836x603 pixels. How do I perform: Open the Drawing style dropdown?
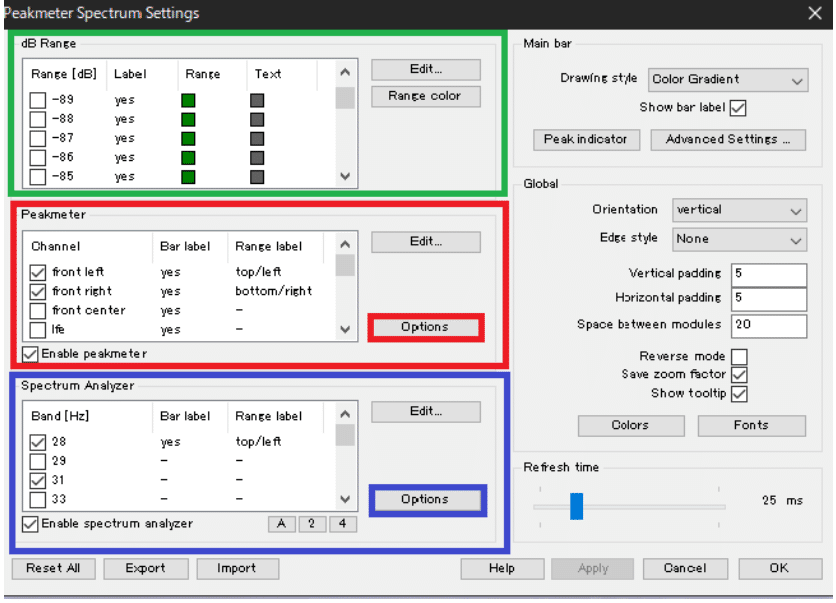pyautogui.click(x=728, y=80)
